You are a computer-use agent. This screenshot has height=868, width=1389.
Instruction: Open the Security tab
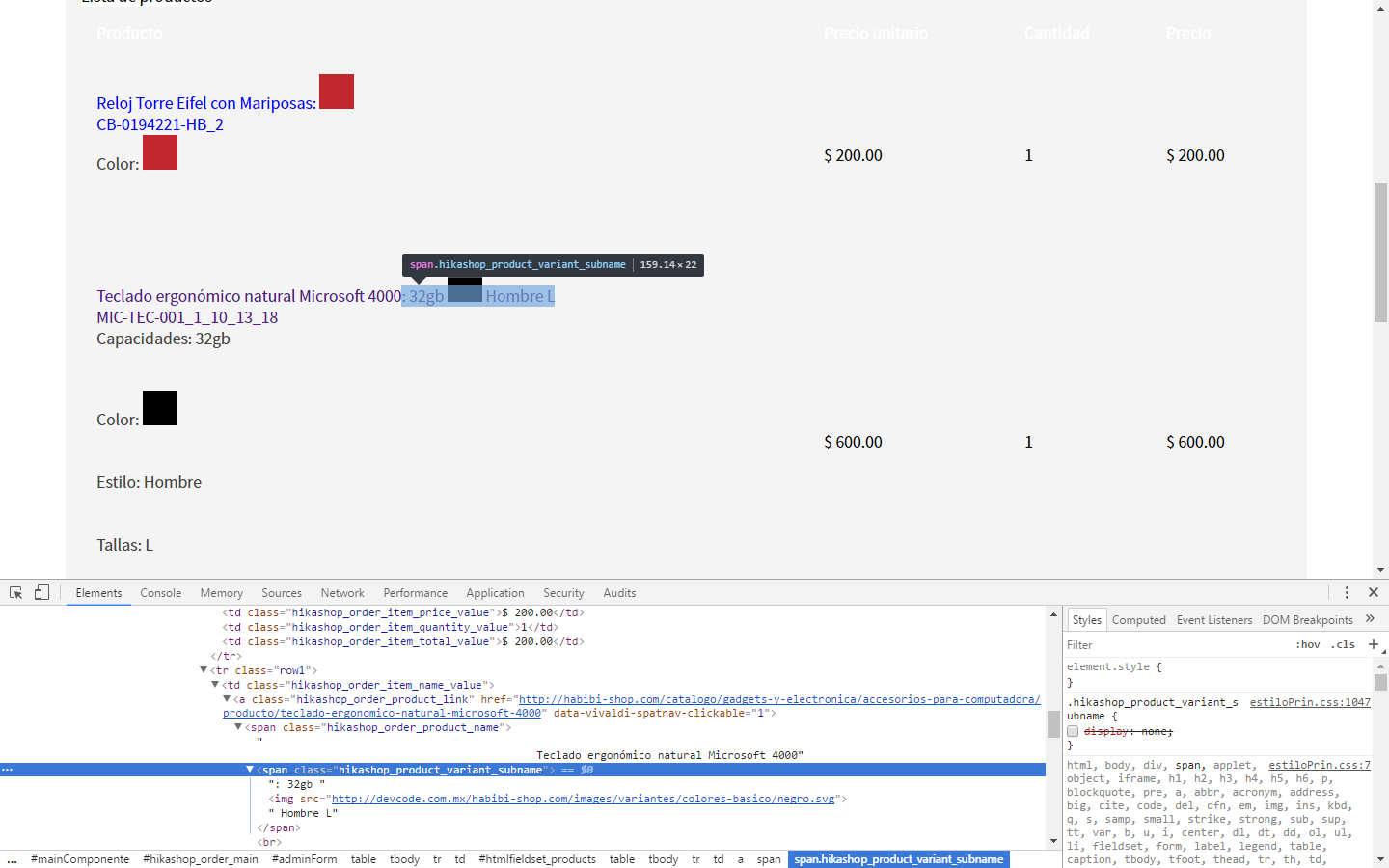pos(563,593)
